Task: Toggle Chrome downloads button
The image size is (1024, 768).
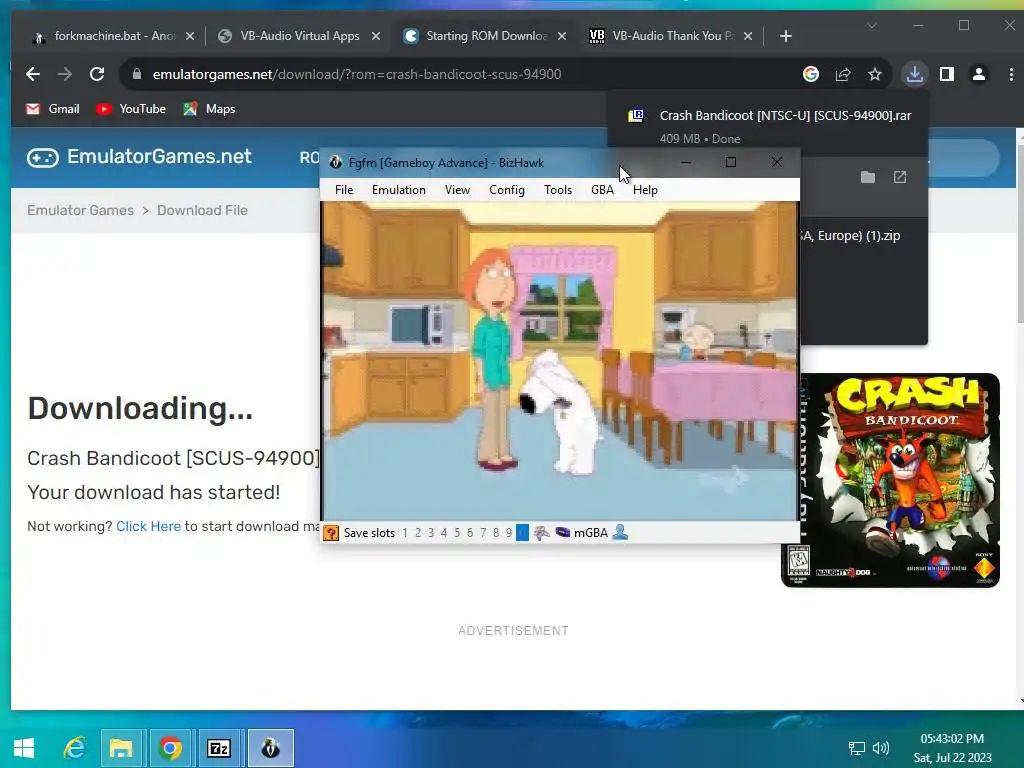Action: (x=915, y=74)
